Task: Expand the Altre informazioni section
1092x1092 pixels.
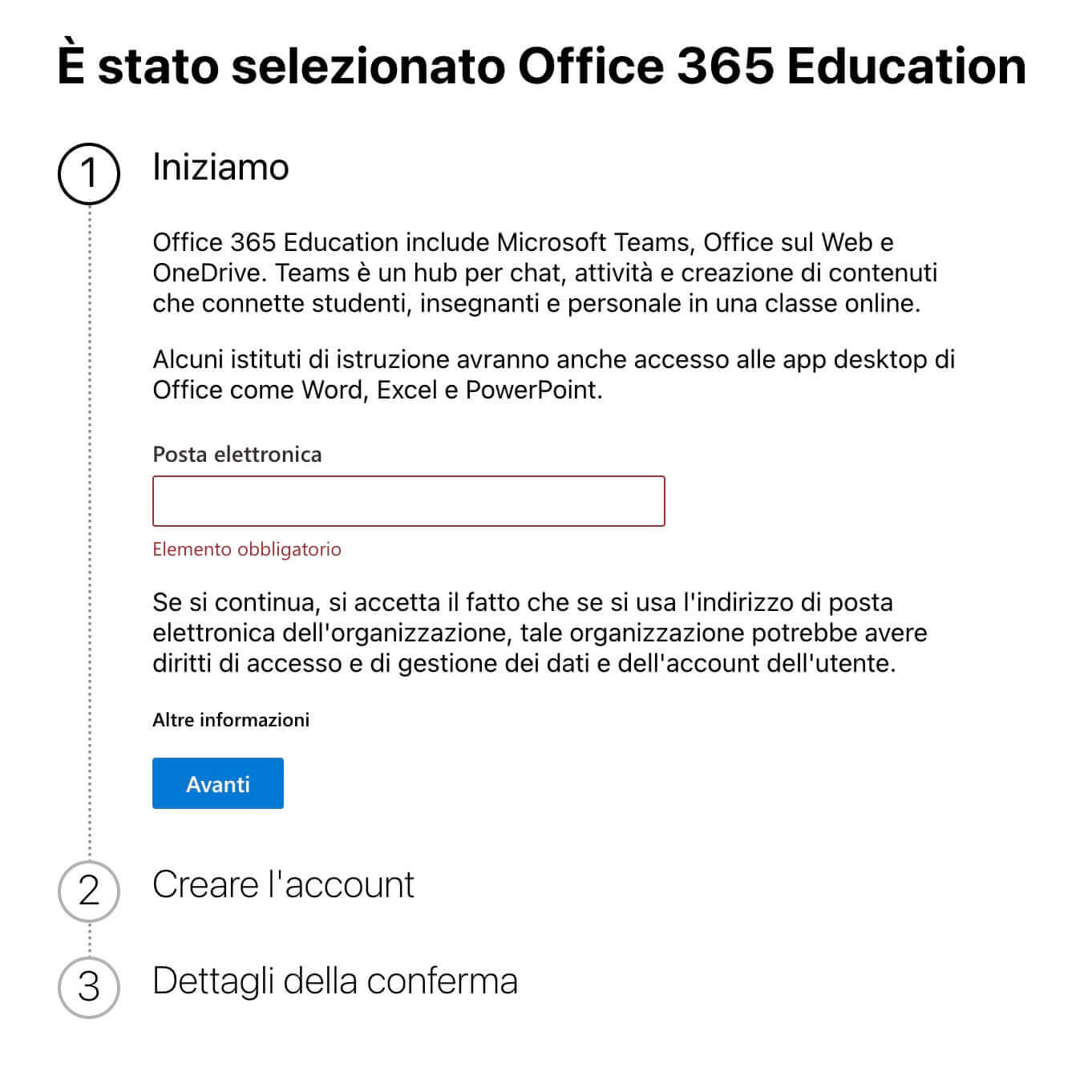Action: click(x=233, y=720)
